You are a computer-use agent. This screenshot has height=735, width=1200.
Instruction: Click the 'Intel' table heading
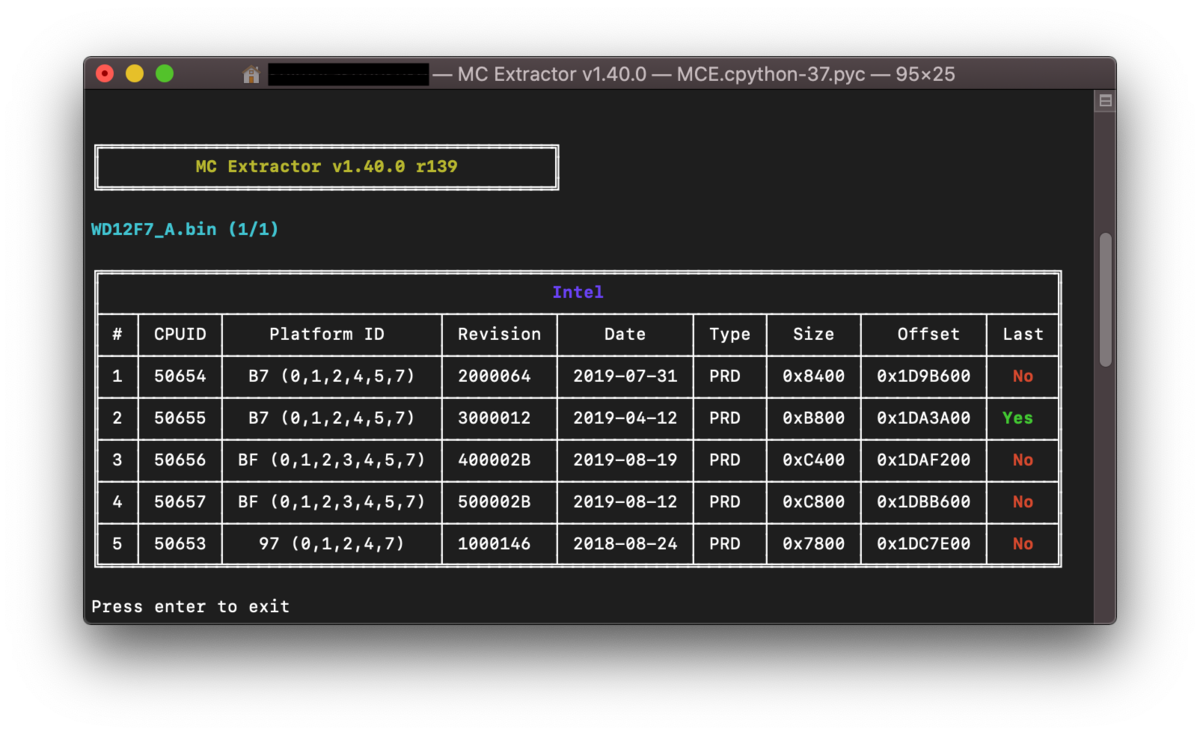pyautogui.click(x=578, y=292)
